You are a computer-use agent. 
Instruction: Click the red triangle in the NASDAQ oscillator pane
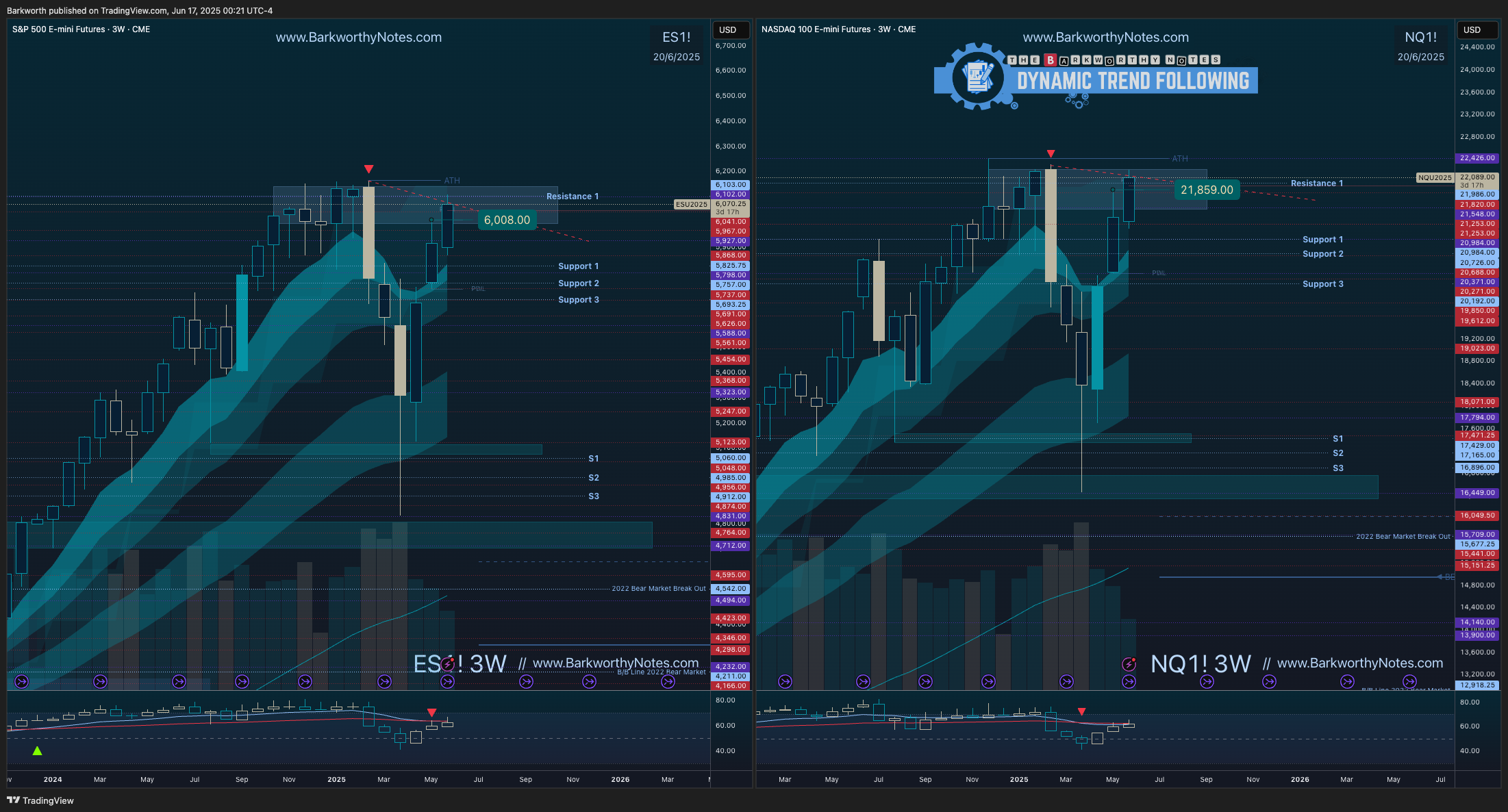tap(1081, 712)
